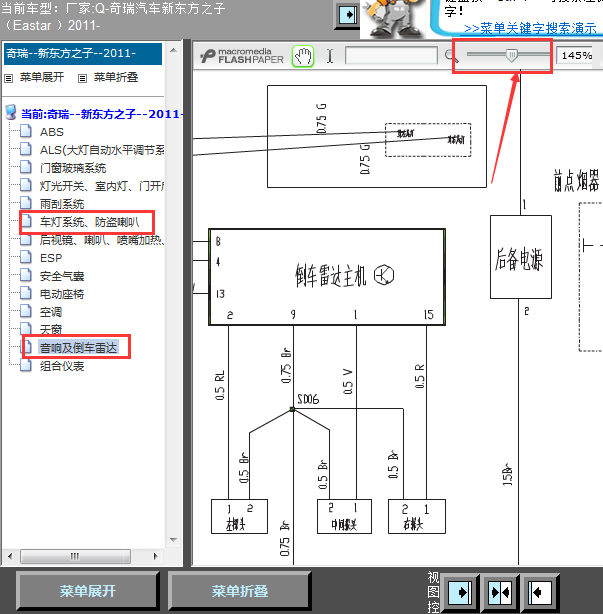Image resolution: width=603 pixels, height=614 pixels.
Task: Open the ABS wiring diagram
Action: 51,132
